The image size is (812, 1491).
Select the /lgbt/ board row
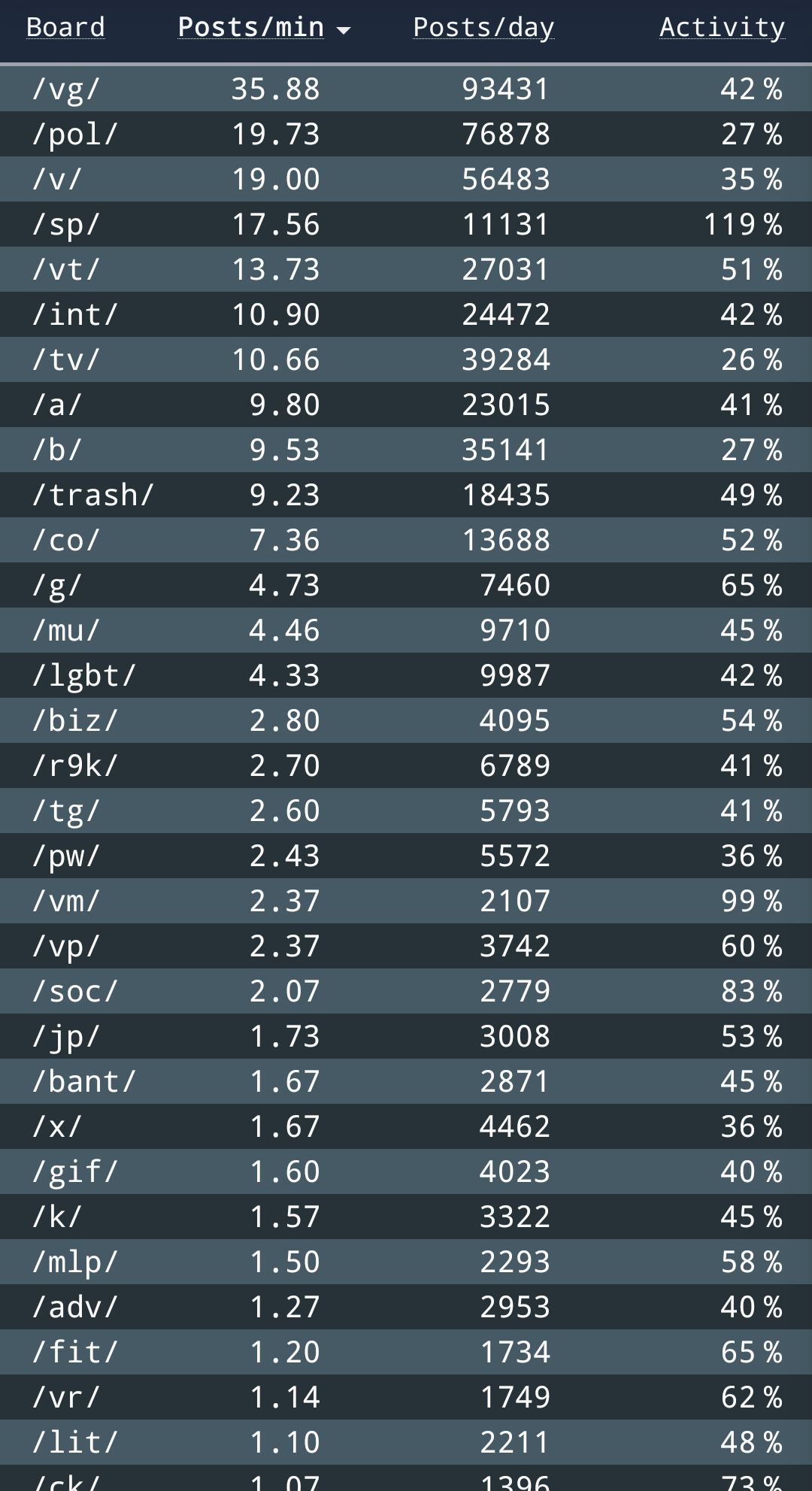pos(83,676)
